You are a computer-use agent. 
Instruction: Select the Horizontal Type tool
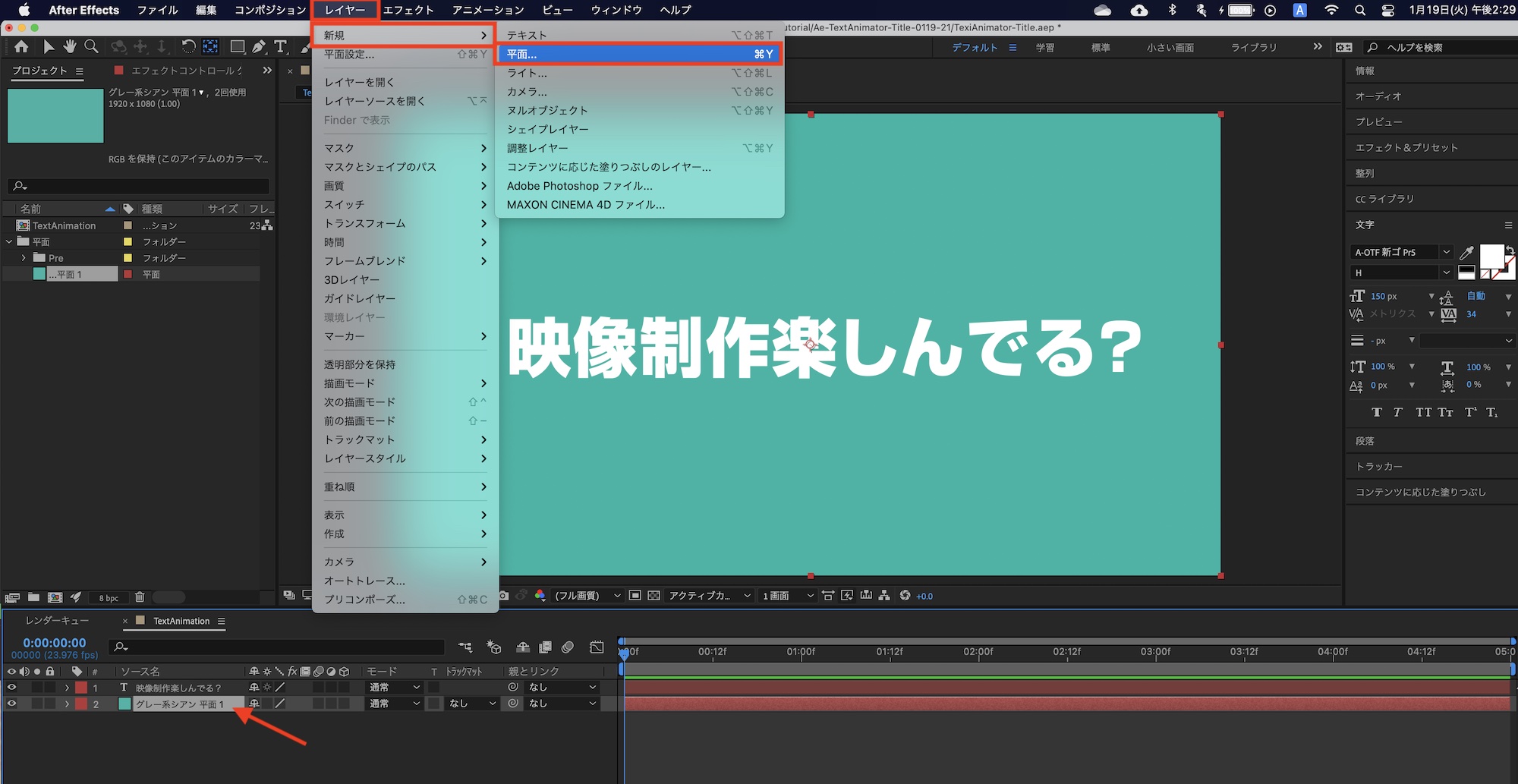pos(280,47)
